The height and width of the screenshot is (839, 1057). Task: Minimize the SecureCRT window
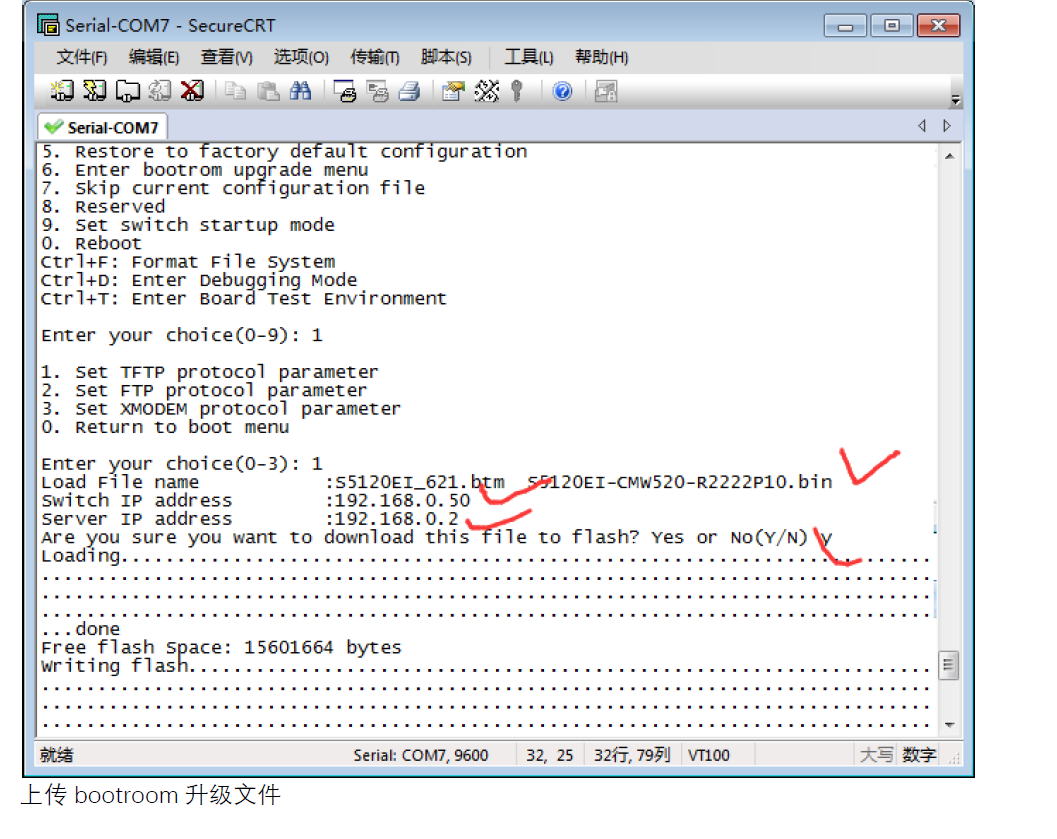[x=845, y=26]
